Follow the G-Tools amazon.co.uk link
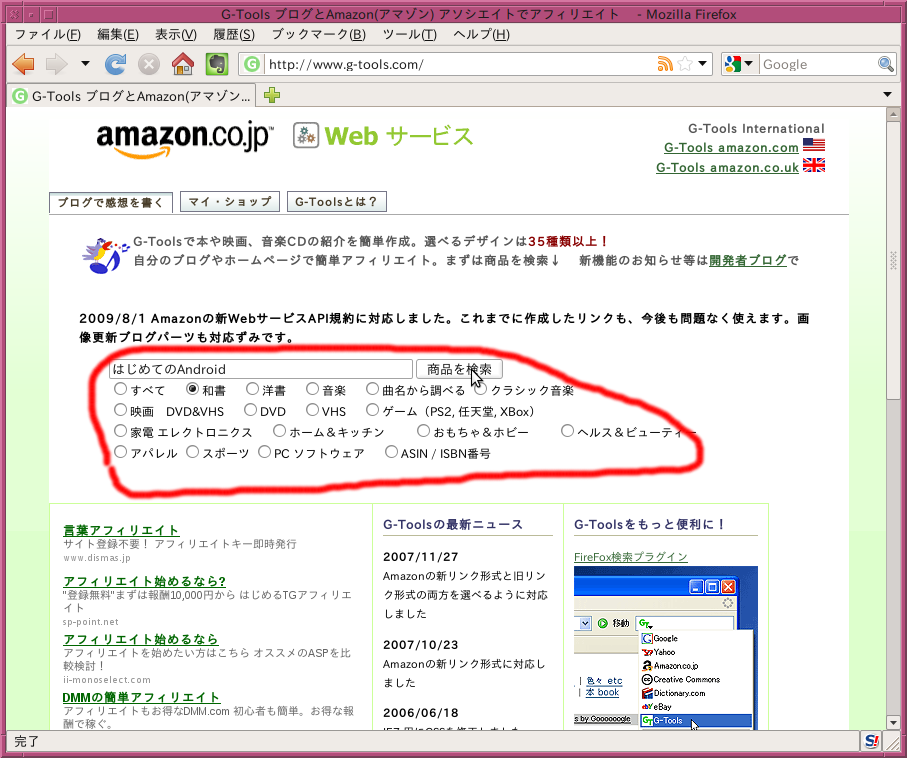The image size is (907, 758). point(727,167)
